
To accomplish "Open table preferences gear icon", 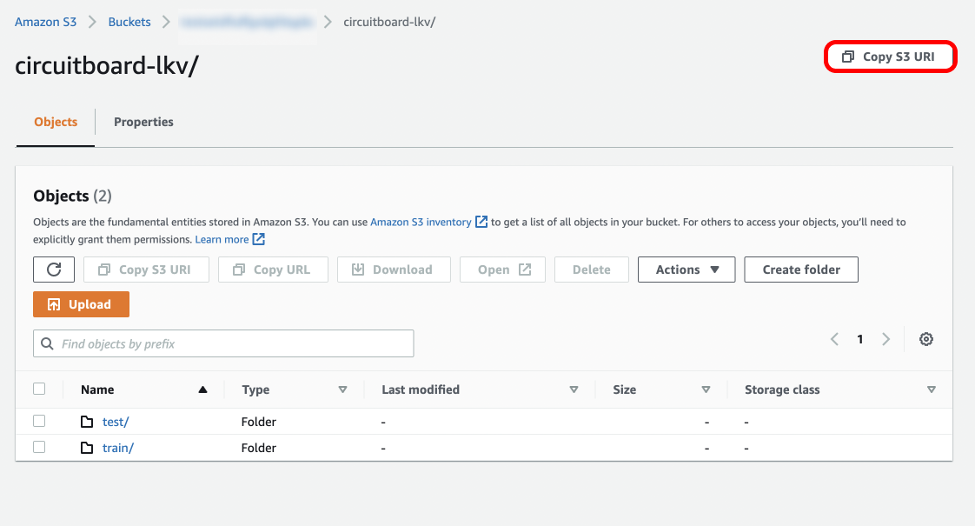I will [926, 339].
